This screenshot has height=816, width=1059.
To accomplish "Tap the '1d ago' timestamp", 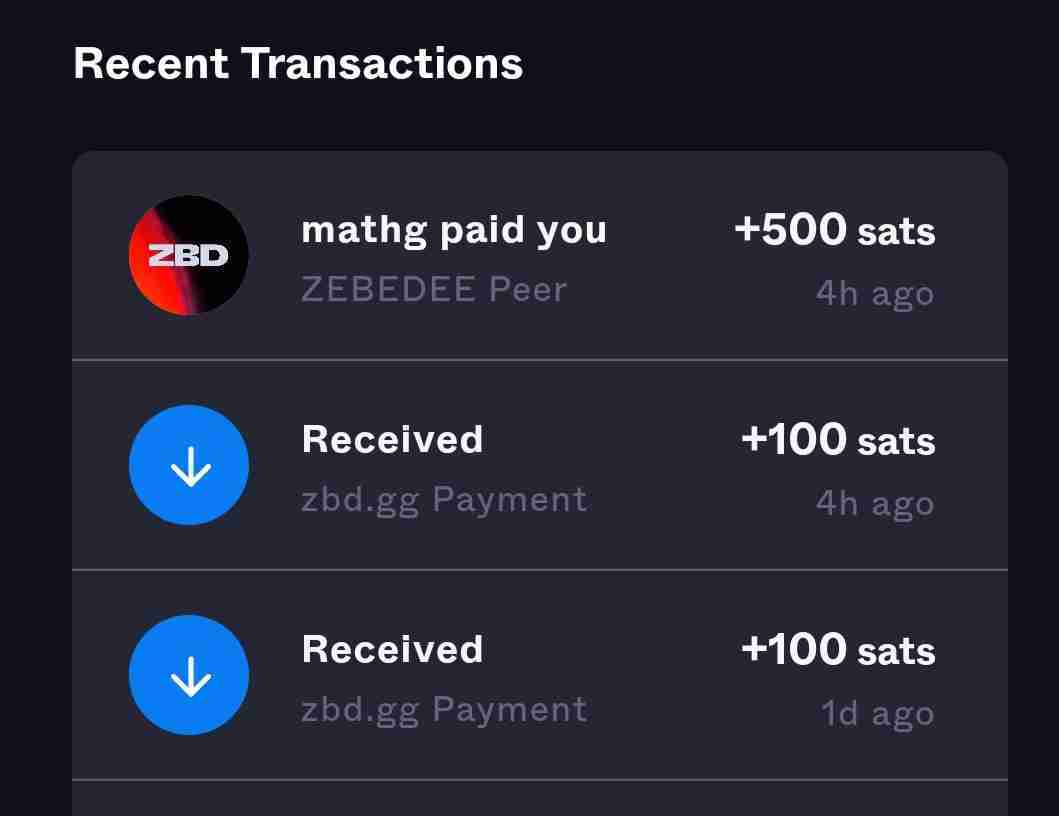I will pos(877,713).
